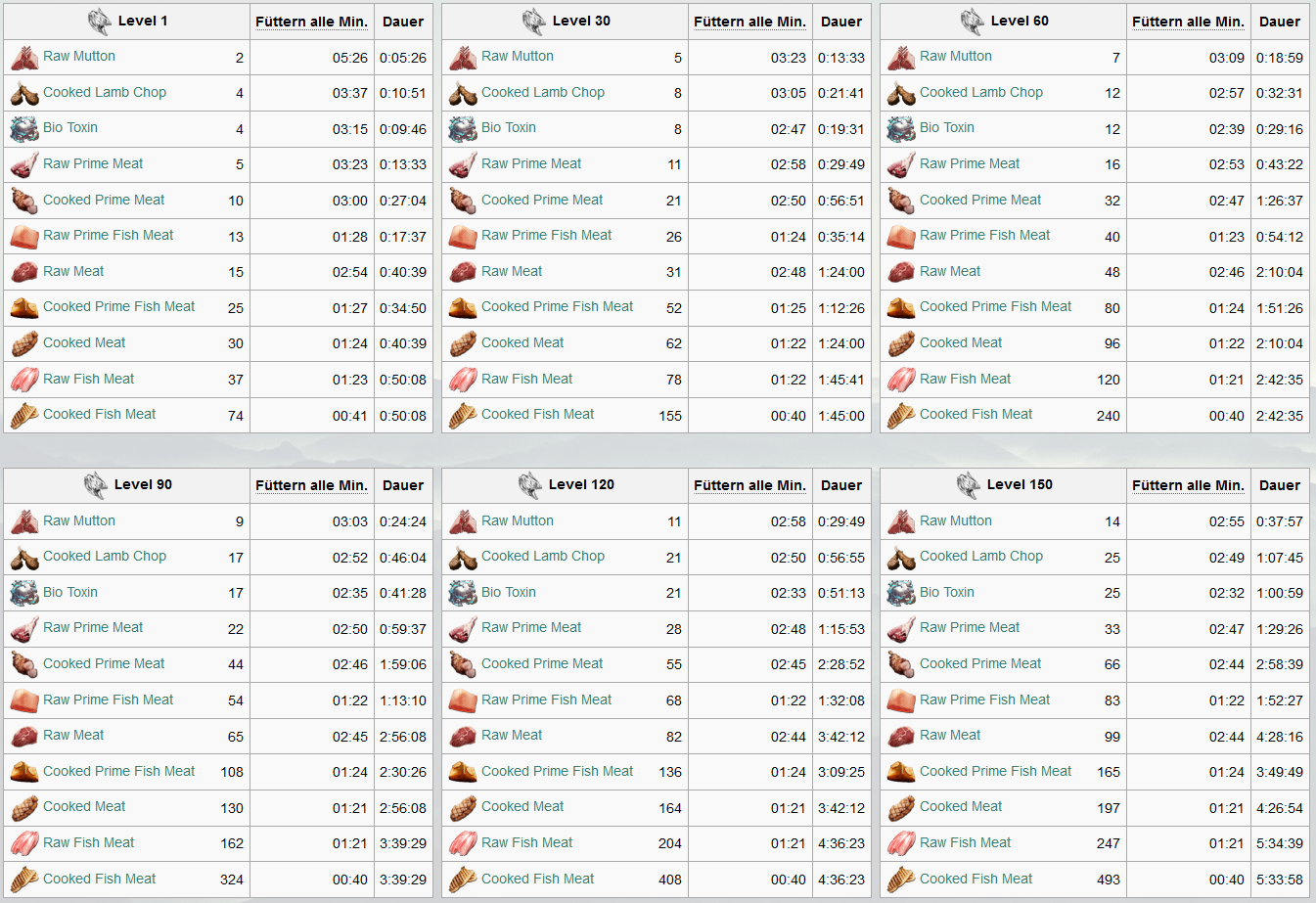The width and height of the screenshot is (1316, 903).
Task: Open Raw Prime Fish Meat link in Level 90 table
Action: point(109,700)
